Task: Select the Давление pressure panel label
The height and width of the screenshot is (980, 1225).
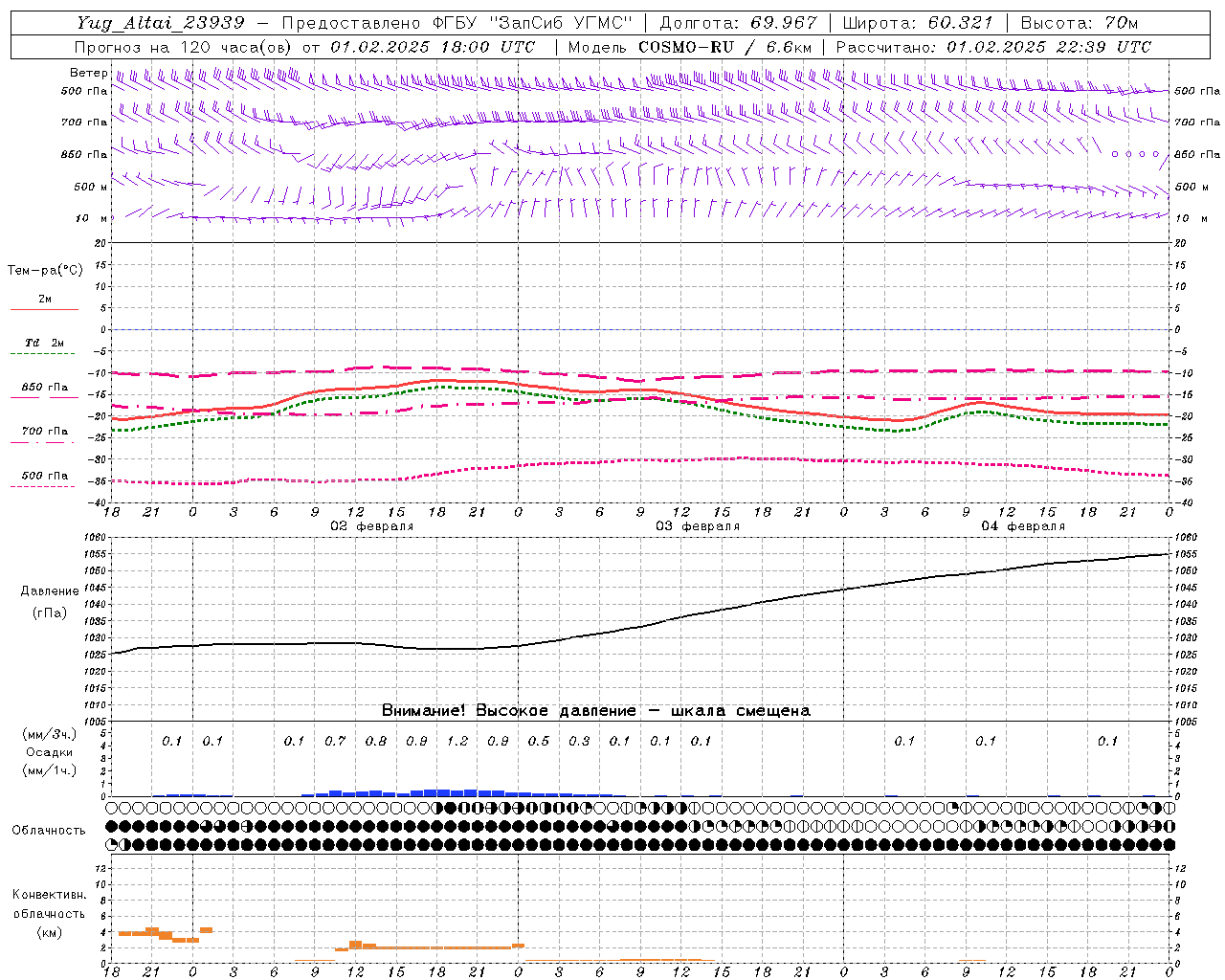Action: pyautogui.click(x=50, y=591)
